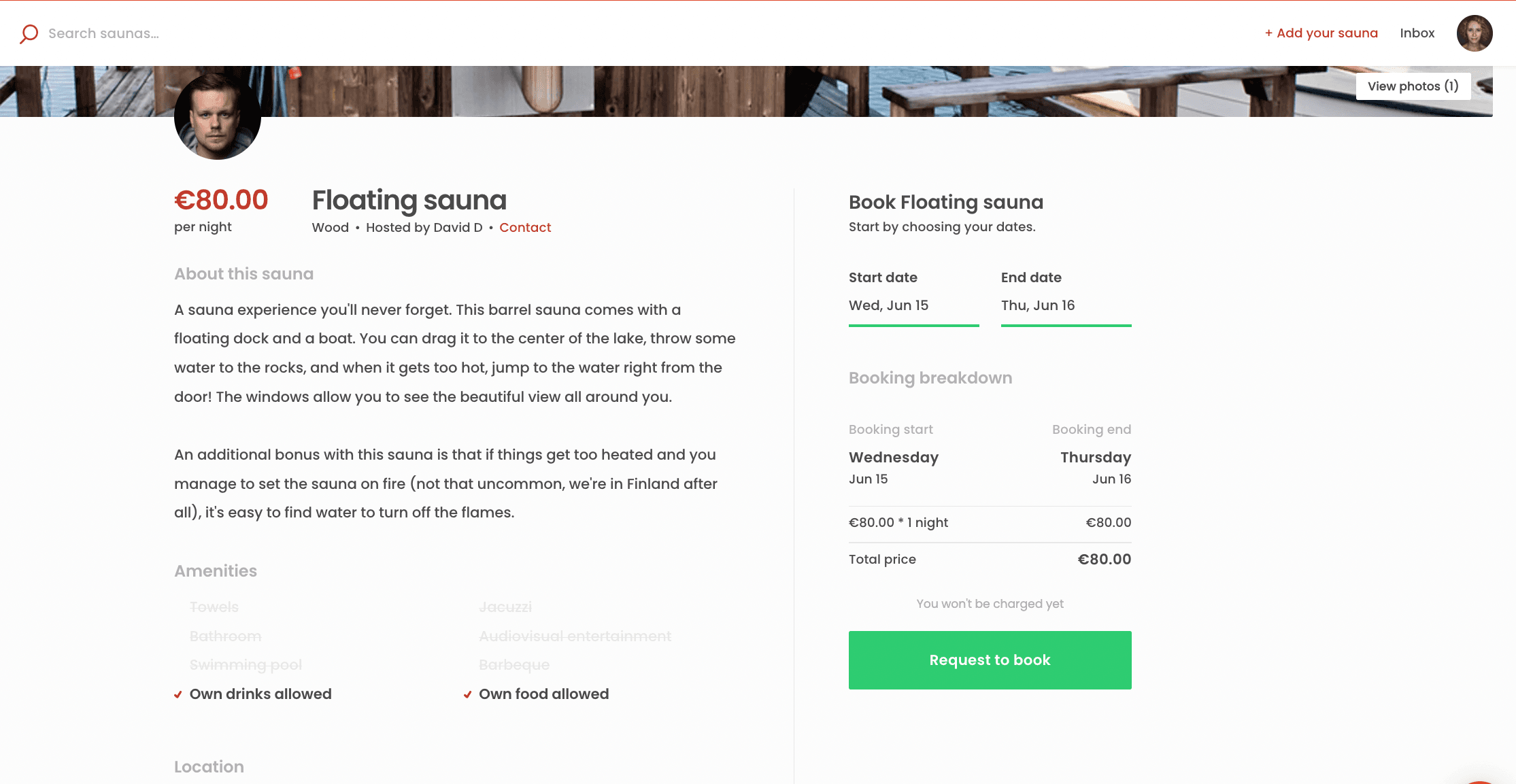Open the Inbox from the top navigation

(1417, 33)
